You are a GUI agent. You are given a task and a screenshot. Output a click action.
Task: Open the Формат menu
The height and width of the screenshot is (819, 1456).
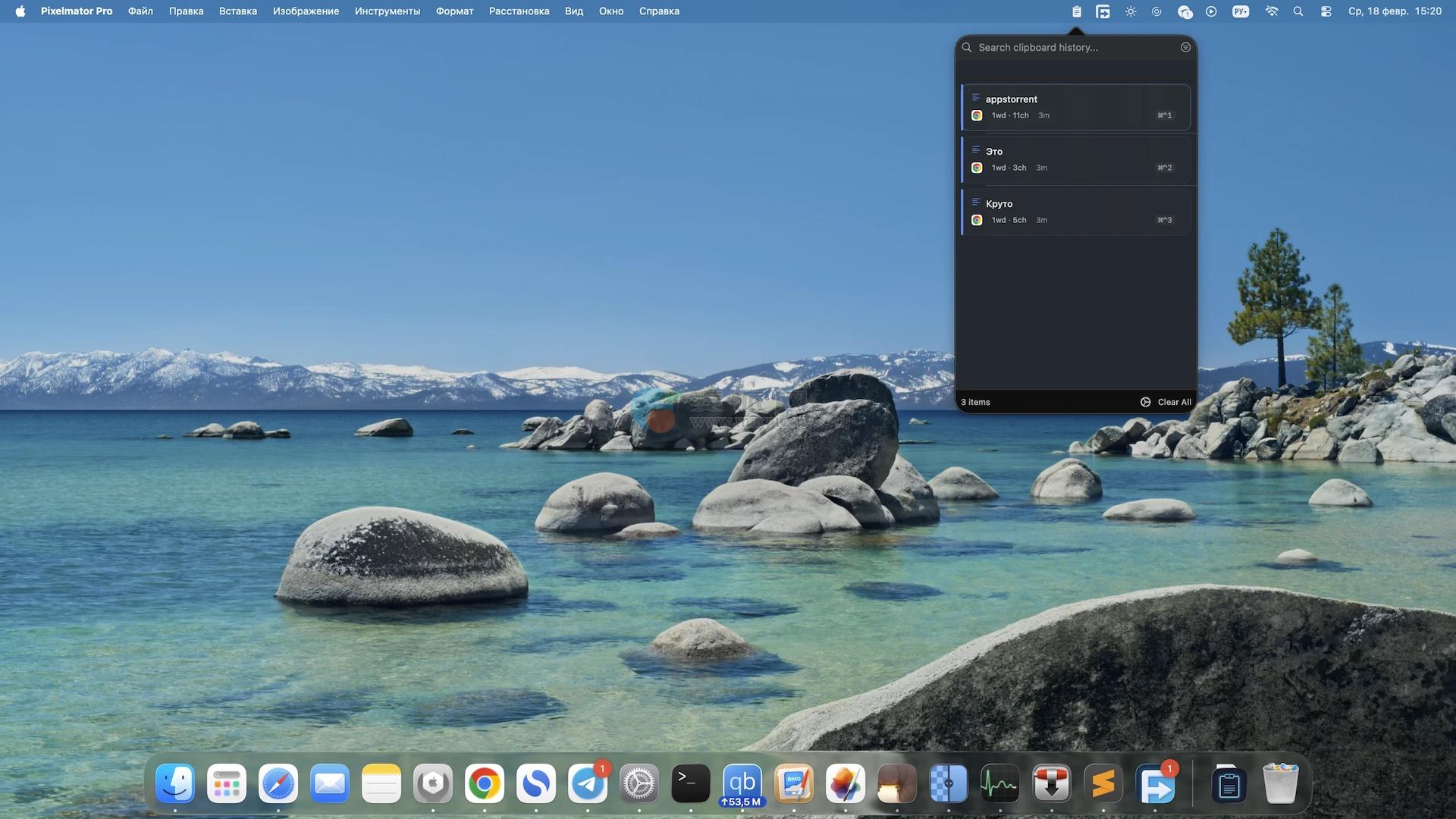point(454,11)
